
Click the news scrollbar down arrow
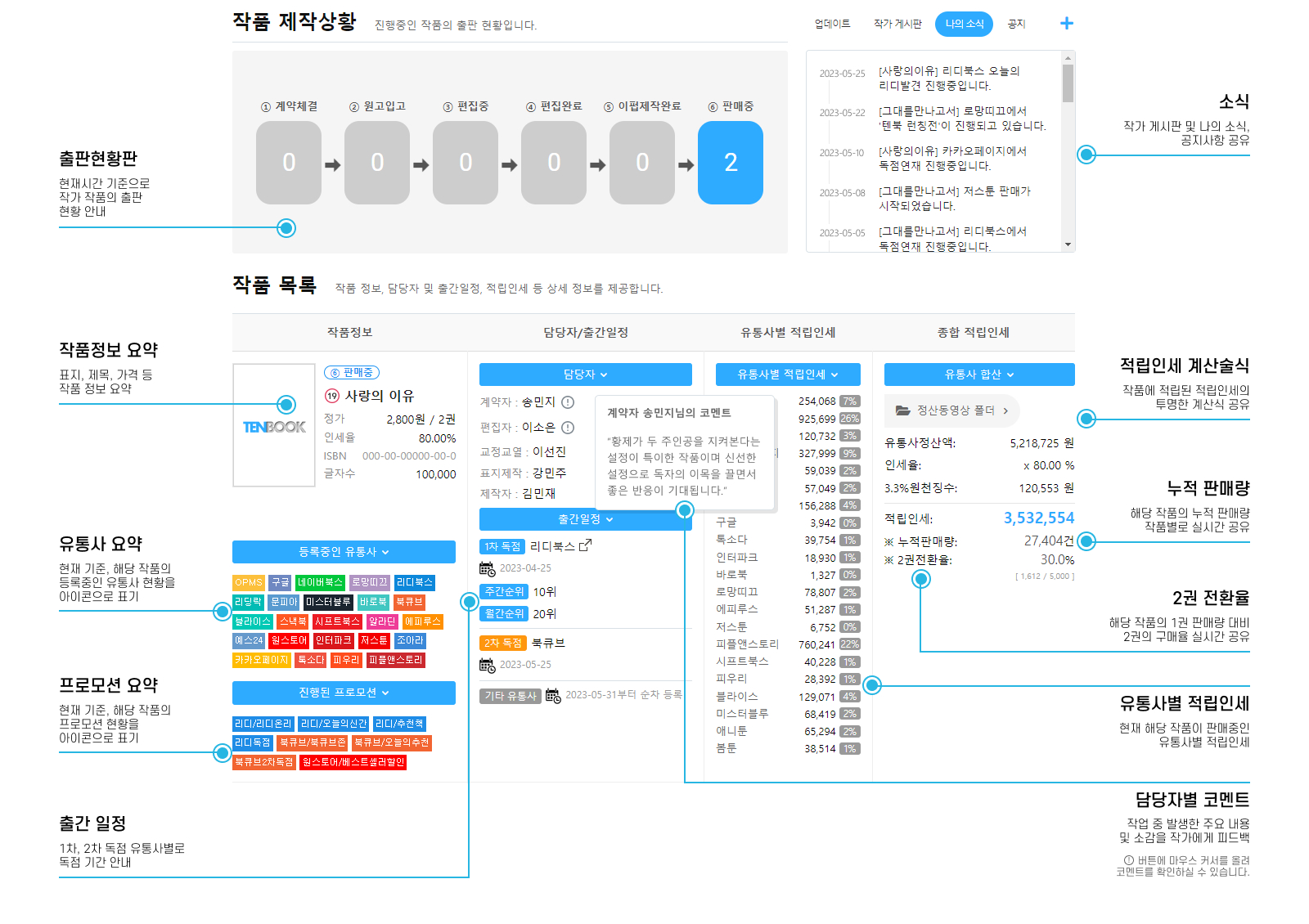pos(1068,244)
